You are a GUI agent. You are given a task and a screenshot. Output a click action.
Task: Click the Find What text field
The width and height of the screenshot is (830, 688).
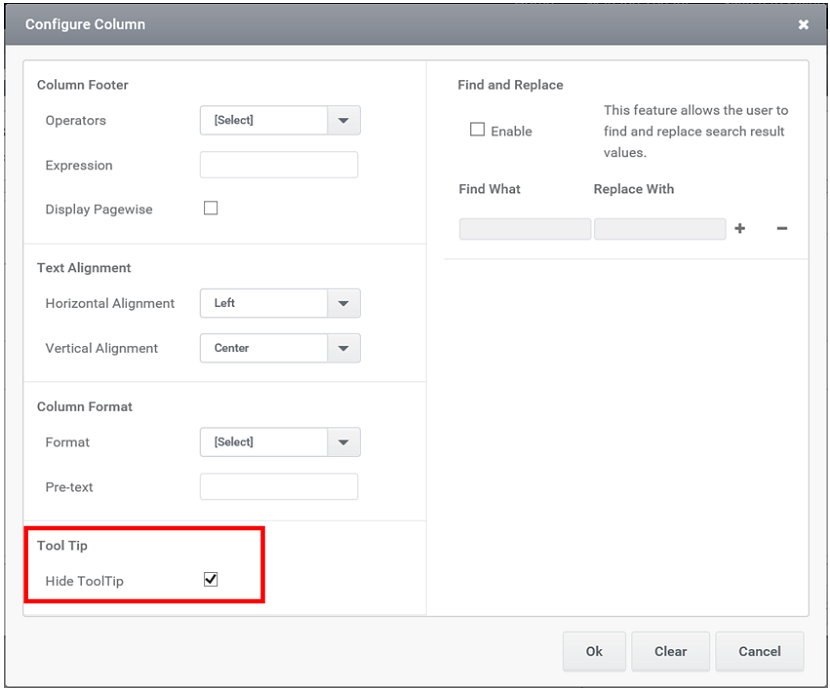point(525,229)
